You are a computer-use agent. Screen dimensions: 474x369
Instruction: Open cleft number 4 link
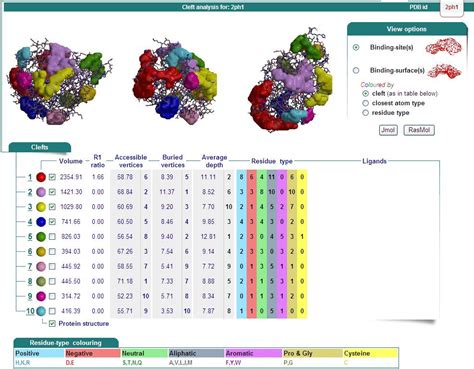[x=30, y=222]
